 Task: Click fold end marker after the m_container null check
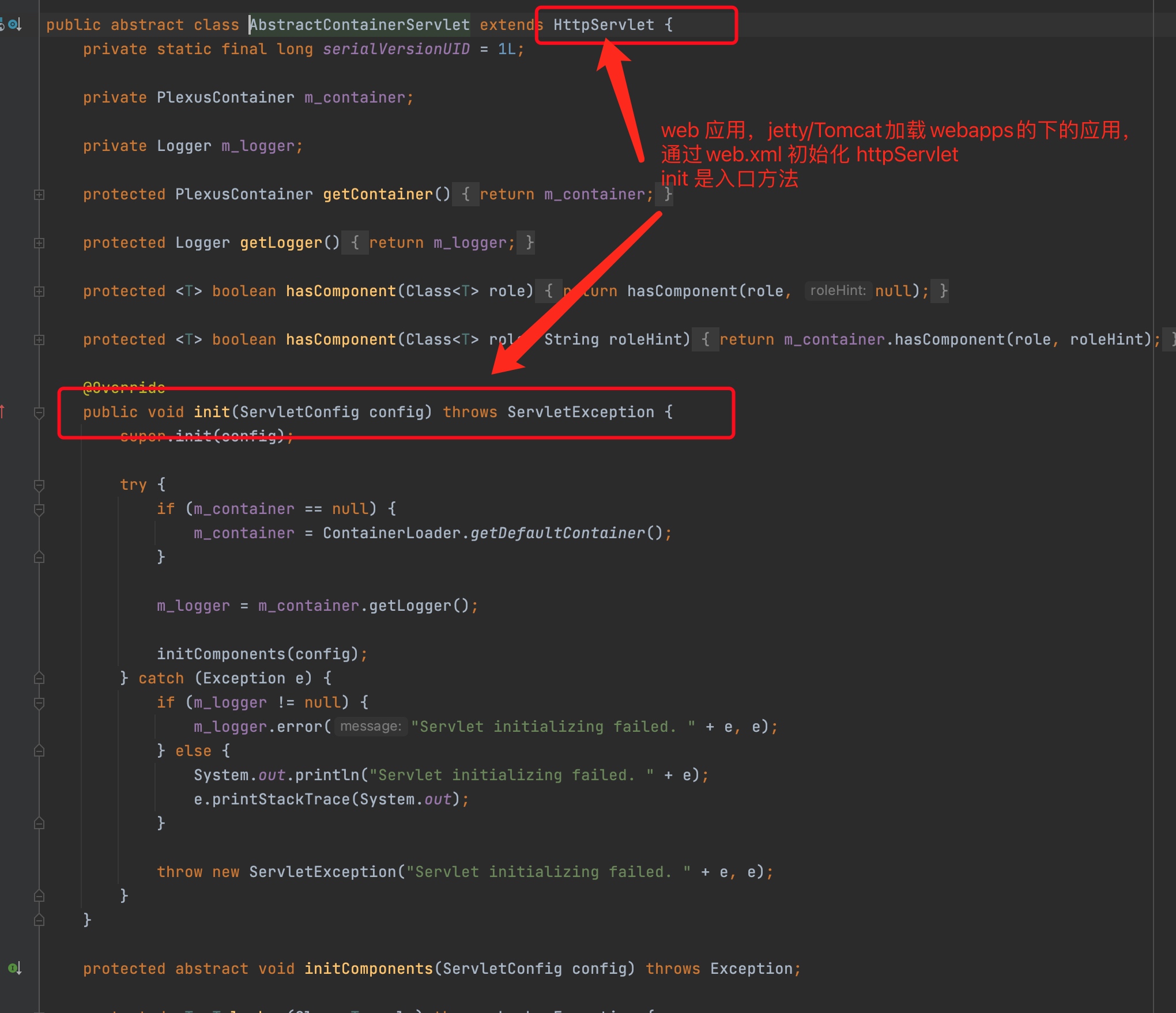click(x=39, y=557)
